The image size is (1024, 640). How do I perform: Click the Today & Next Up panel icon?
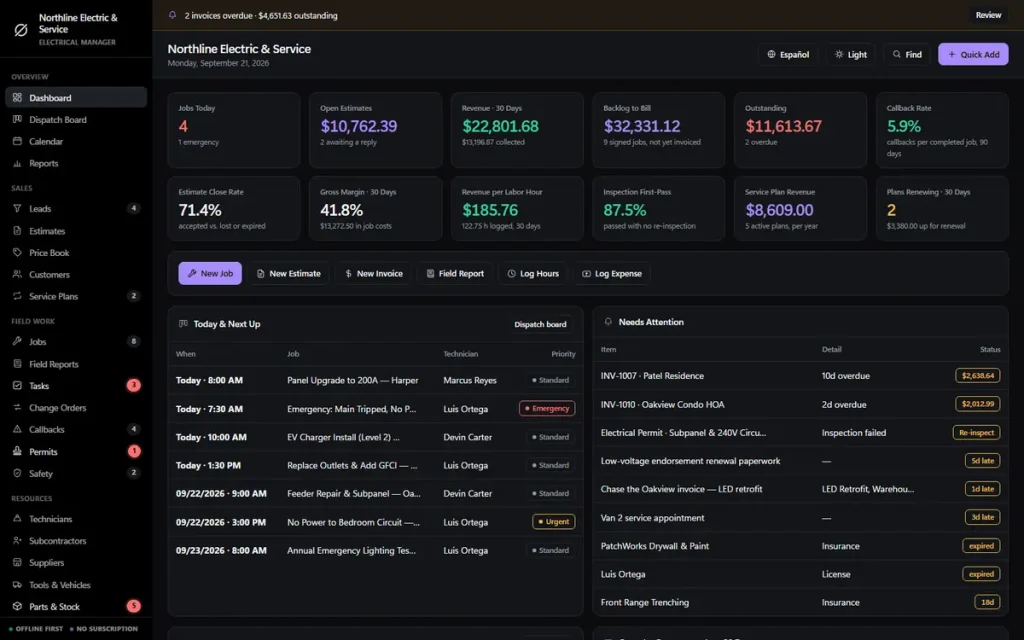point(183,324)
